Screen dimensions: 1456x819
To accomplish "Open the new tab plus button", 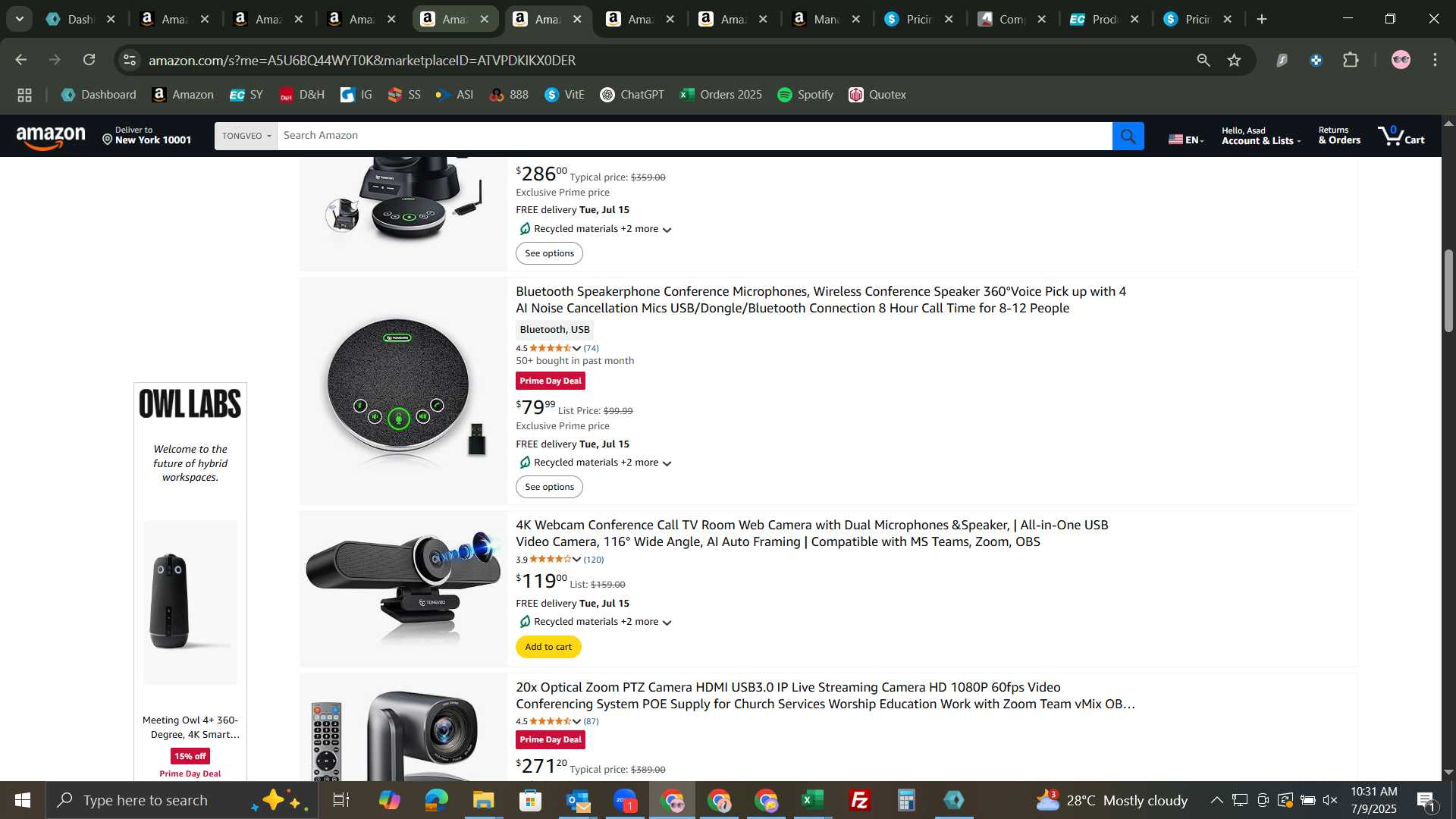I will point(1262,19).
